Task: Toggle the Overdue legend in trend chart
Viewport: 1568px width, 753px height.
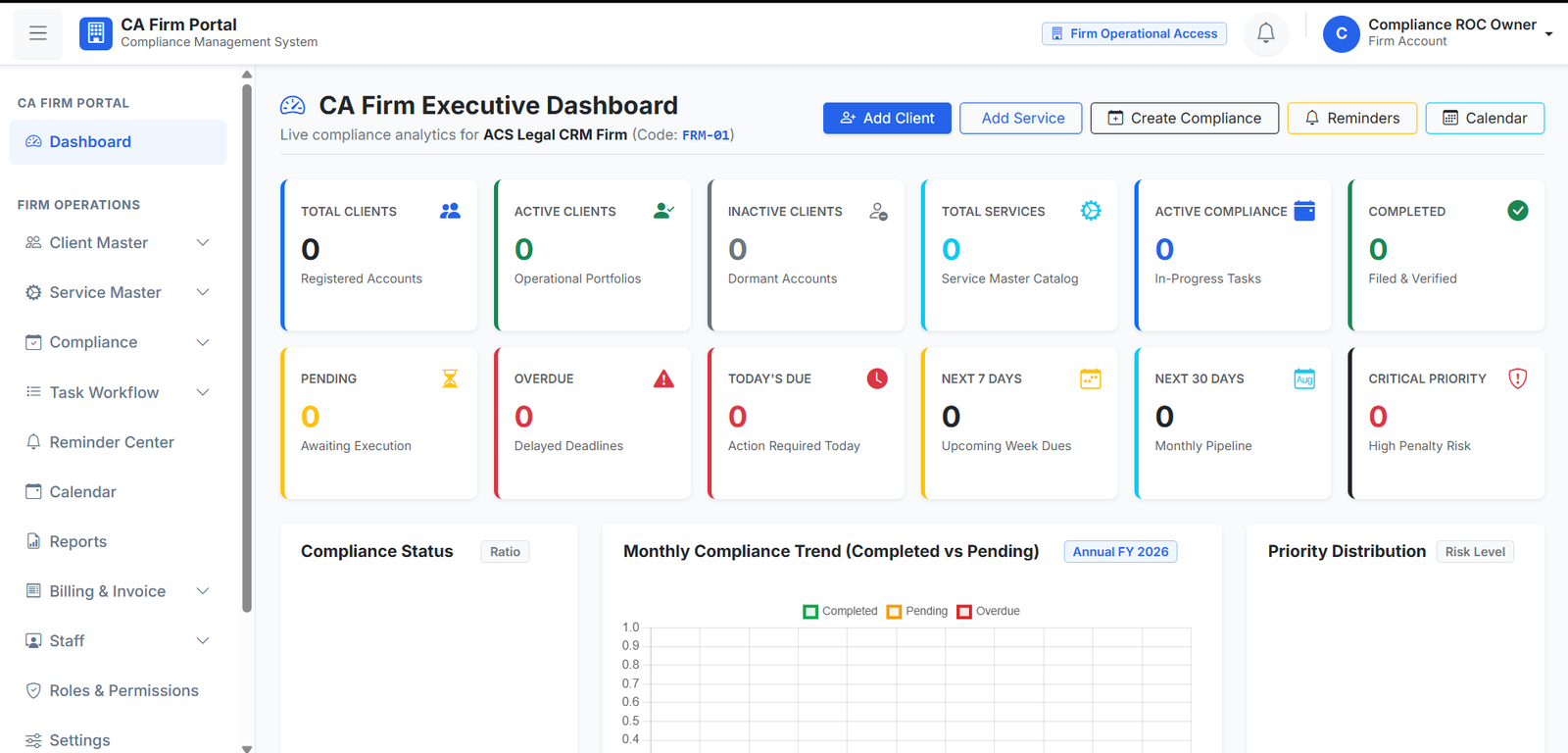Action: coord(988,611)
